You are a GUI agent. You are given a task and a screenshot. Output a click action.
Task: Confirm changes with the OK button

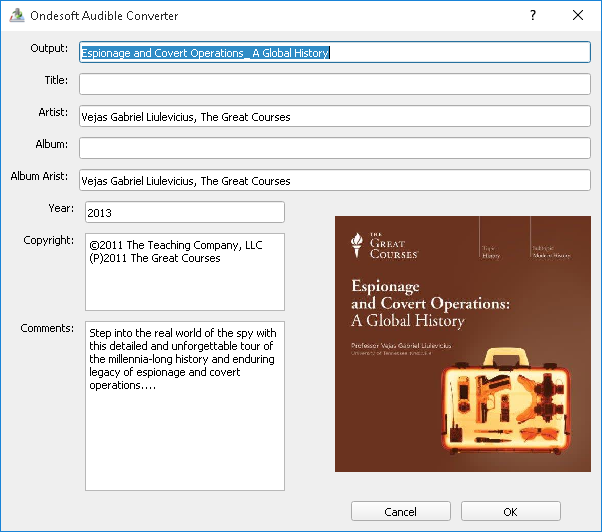[511, 511]
